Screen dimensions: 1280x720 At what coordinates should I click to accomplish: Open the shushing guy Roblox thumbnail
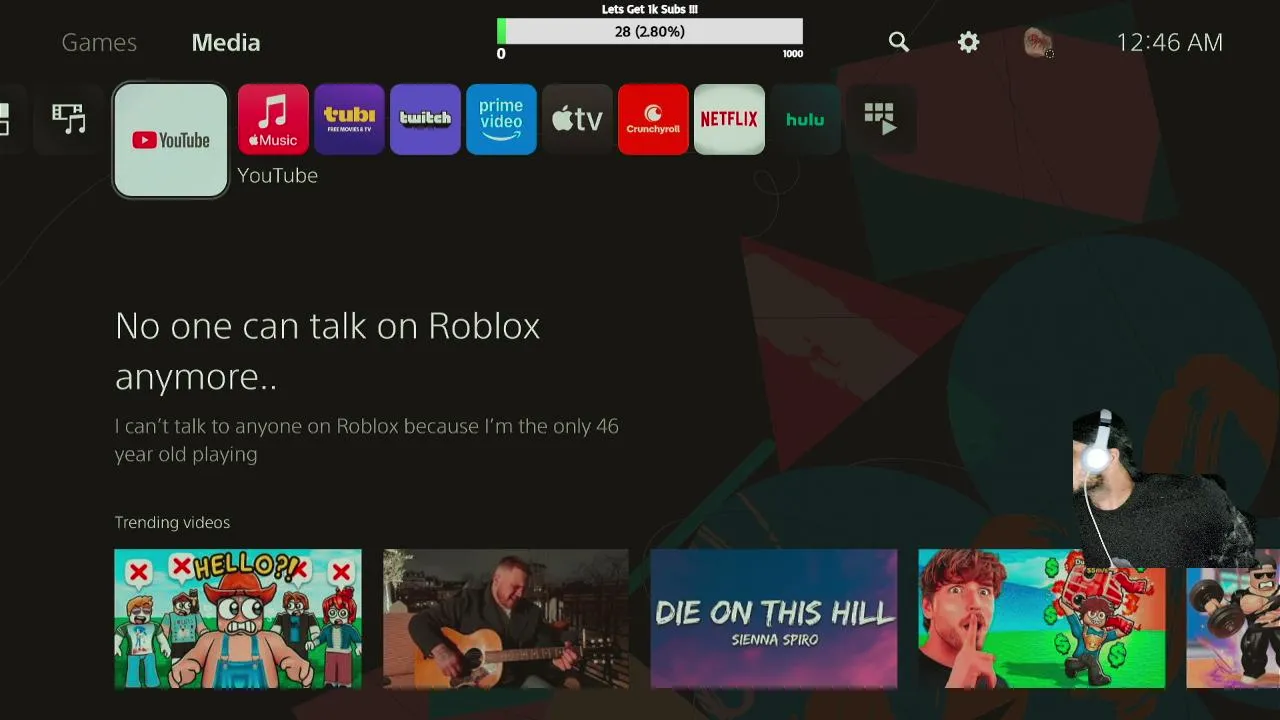click(1042, 619)
